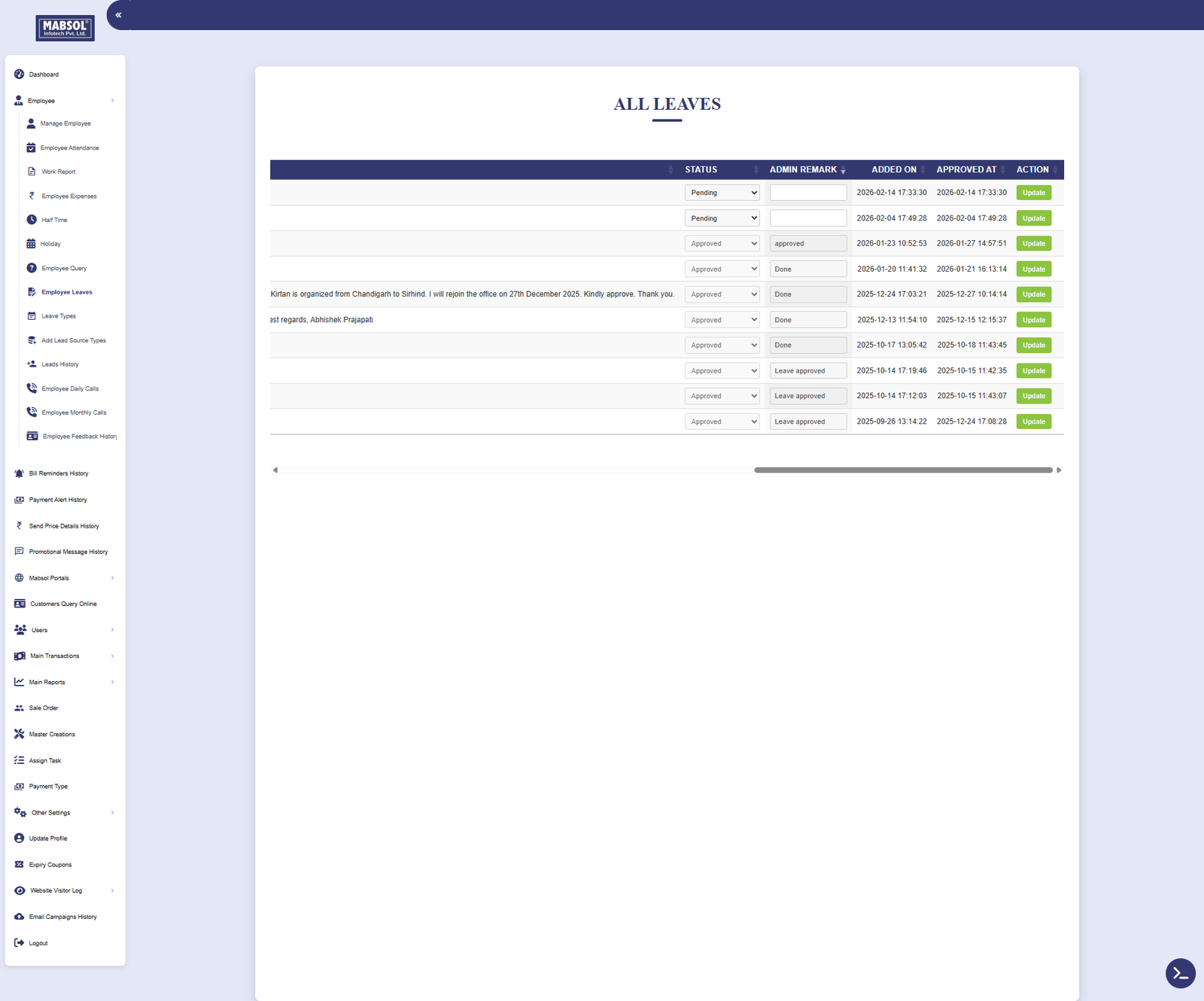Click the Employee Attendance calendar icon
The width and height of the screenshot is (1204, 1001).
[x=32, y=148]
